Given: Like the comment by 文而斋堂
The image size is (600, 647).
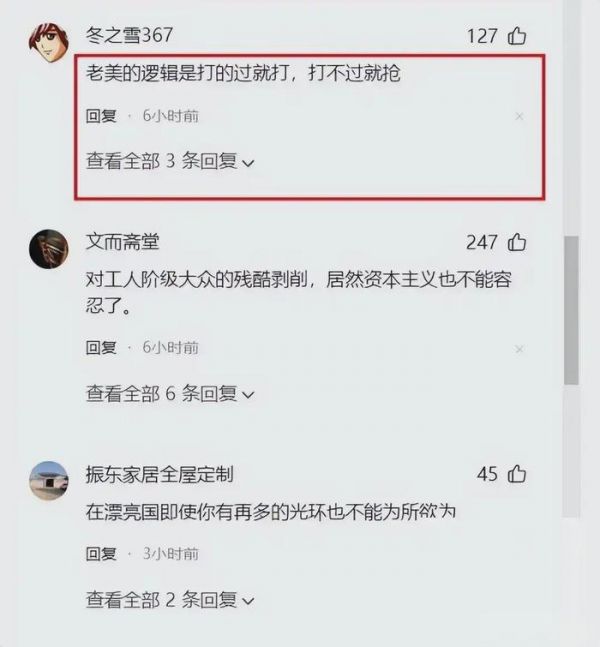Looking at the screenshot, I should (x=517, y=242).
